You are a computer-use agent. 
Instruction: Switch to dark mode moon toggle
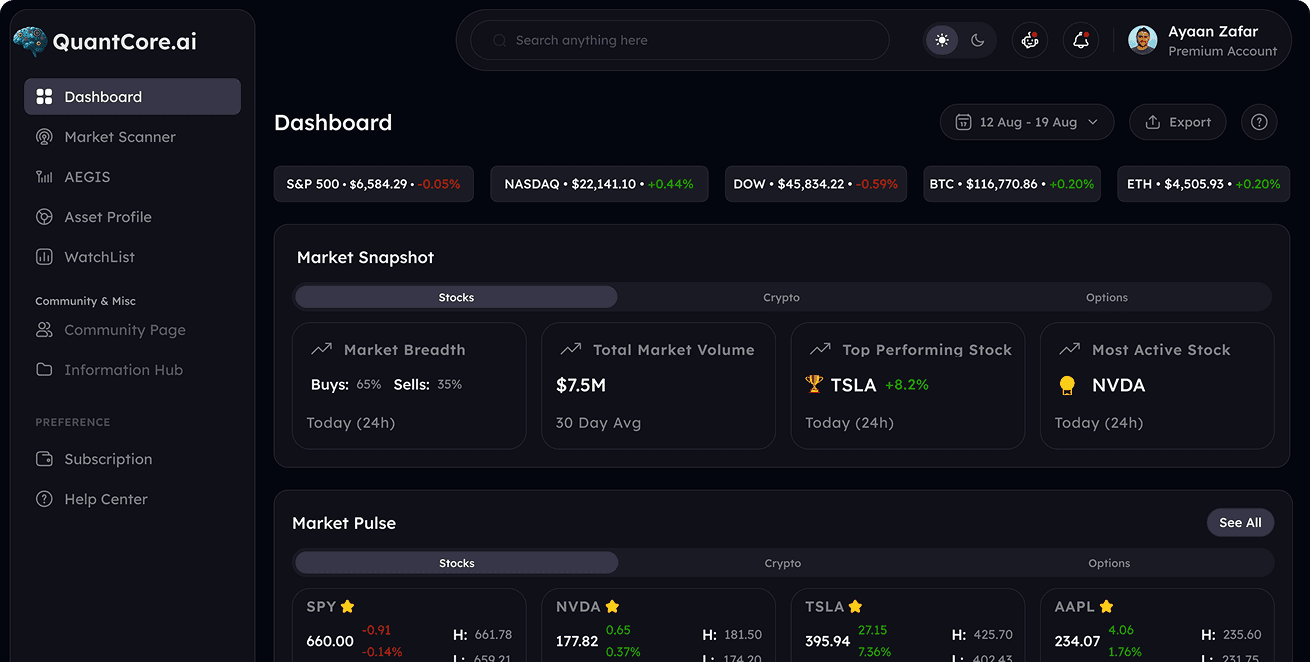click(977, 40)
